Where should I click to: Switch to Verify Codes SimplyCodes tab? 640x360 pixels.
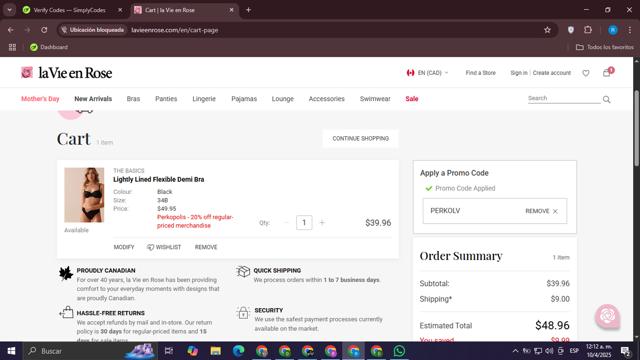coord(69,10)
